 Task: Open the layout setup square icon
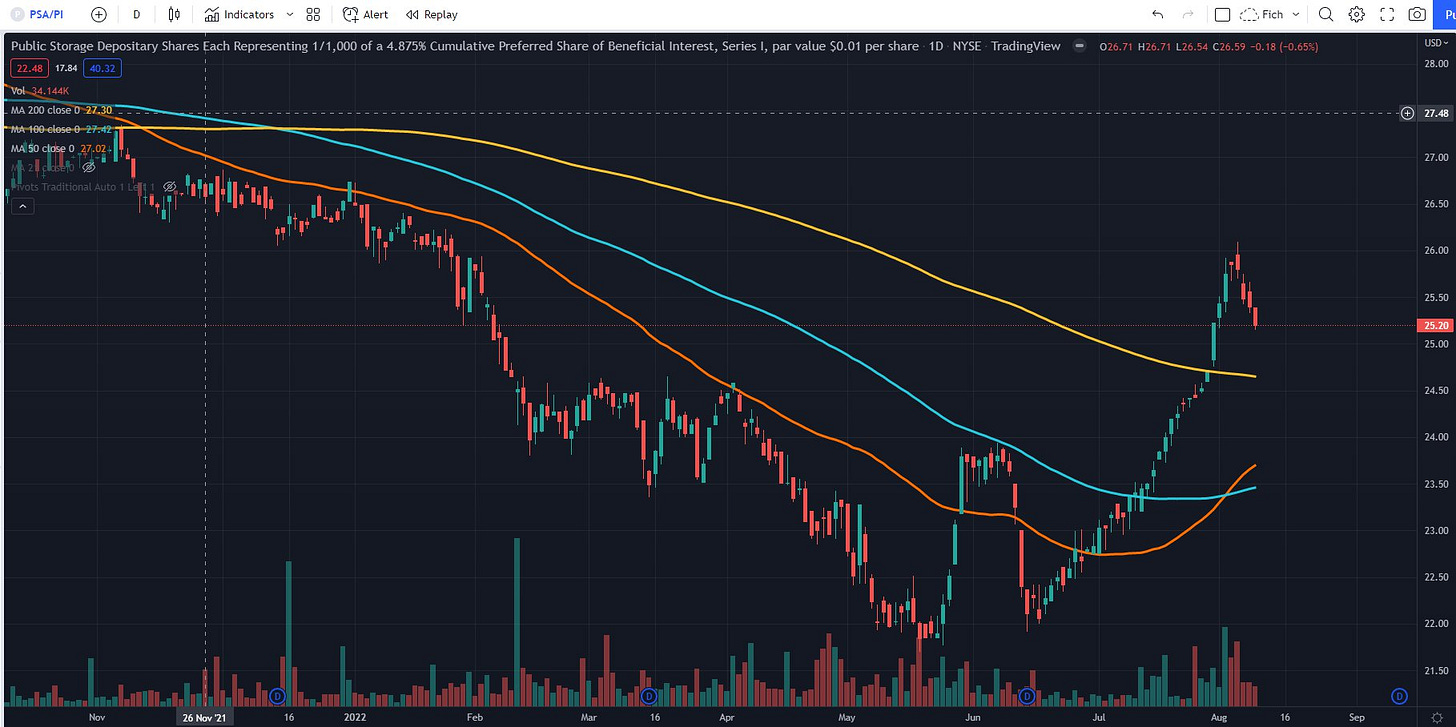1222,14
